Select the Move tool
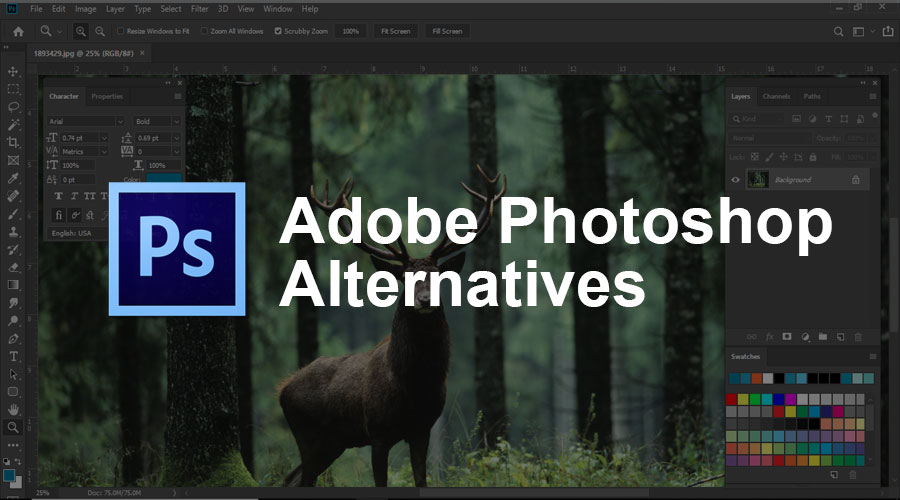 click(x=13, y=72)
